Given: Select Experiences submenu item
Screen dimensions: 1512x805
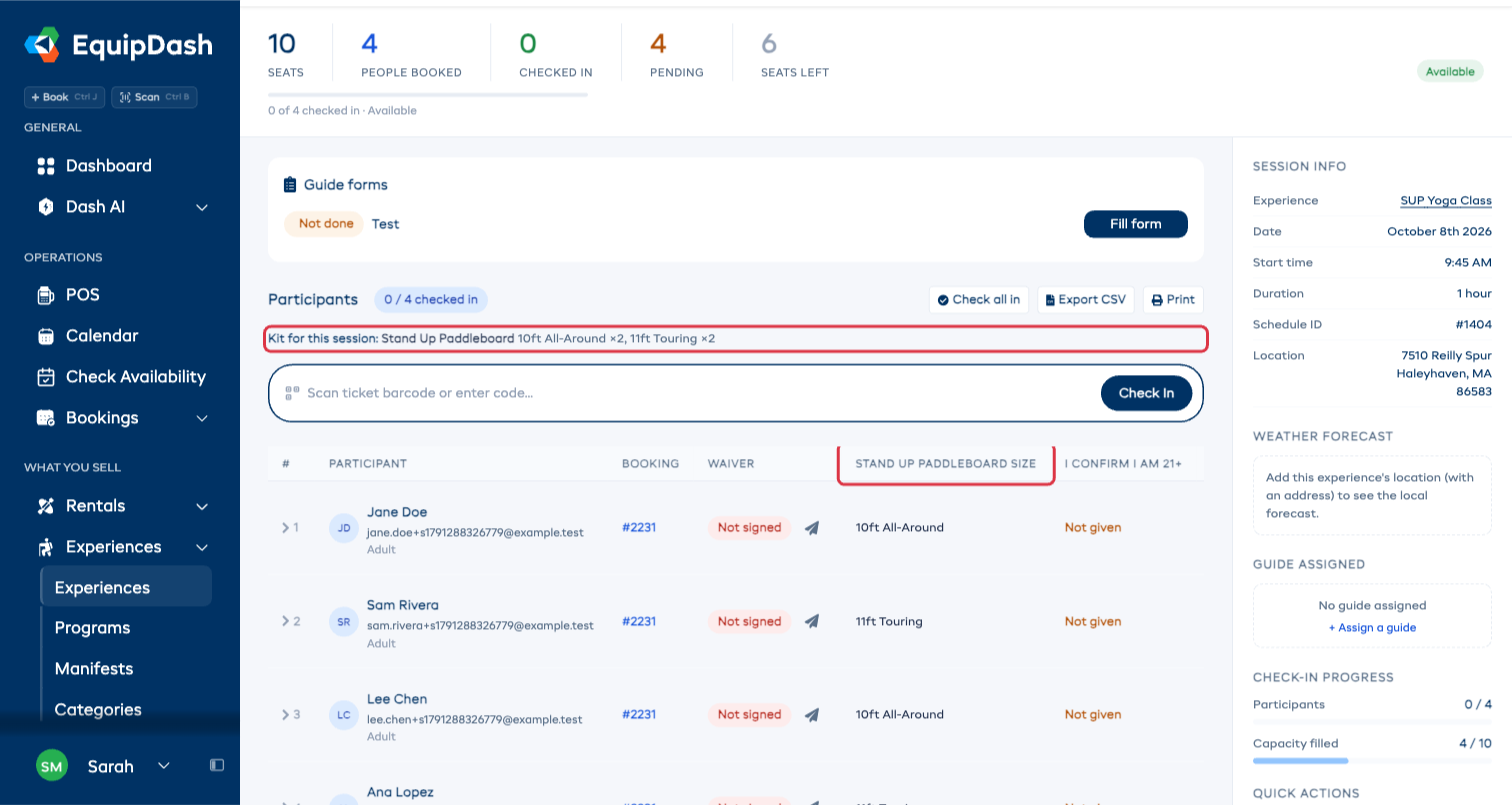Looking at the screenshot, I should 126,587.
